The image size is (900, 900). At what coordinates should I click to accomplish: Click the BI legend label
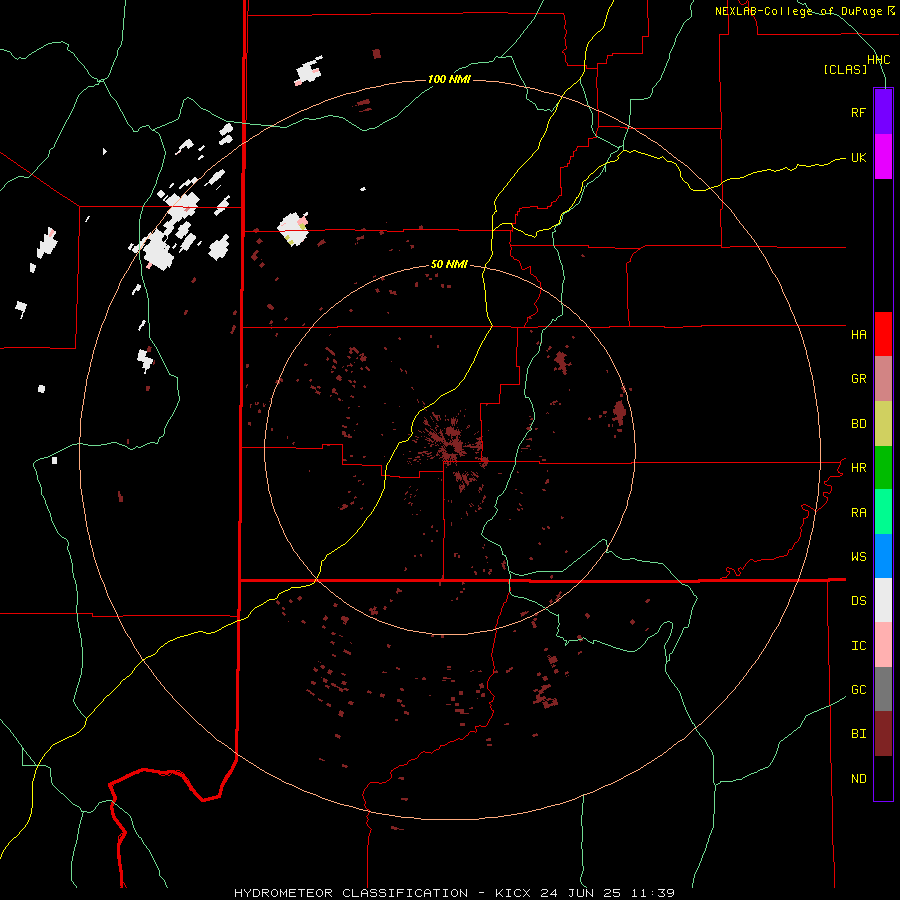pos(858,734)
